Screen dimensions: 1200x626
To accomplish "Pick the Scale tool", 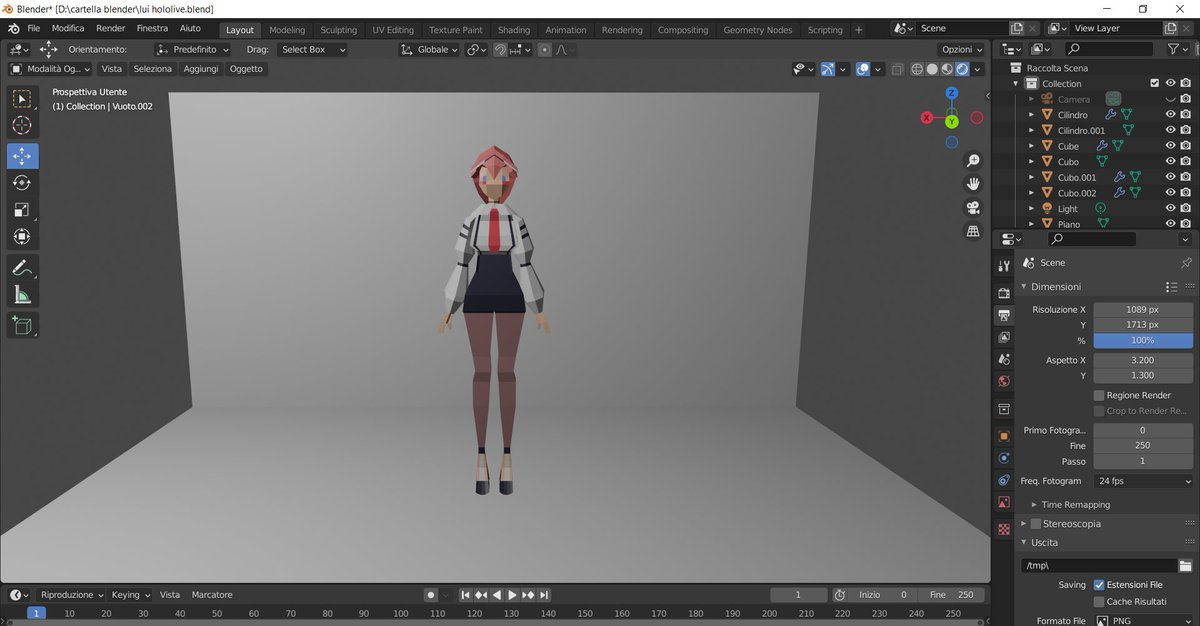I will 22,210.
